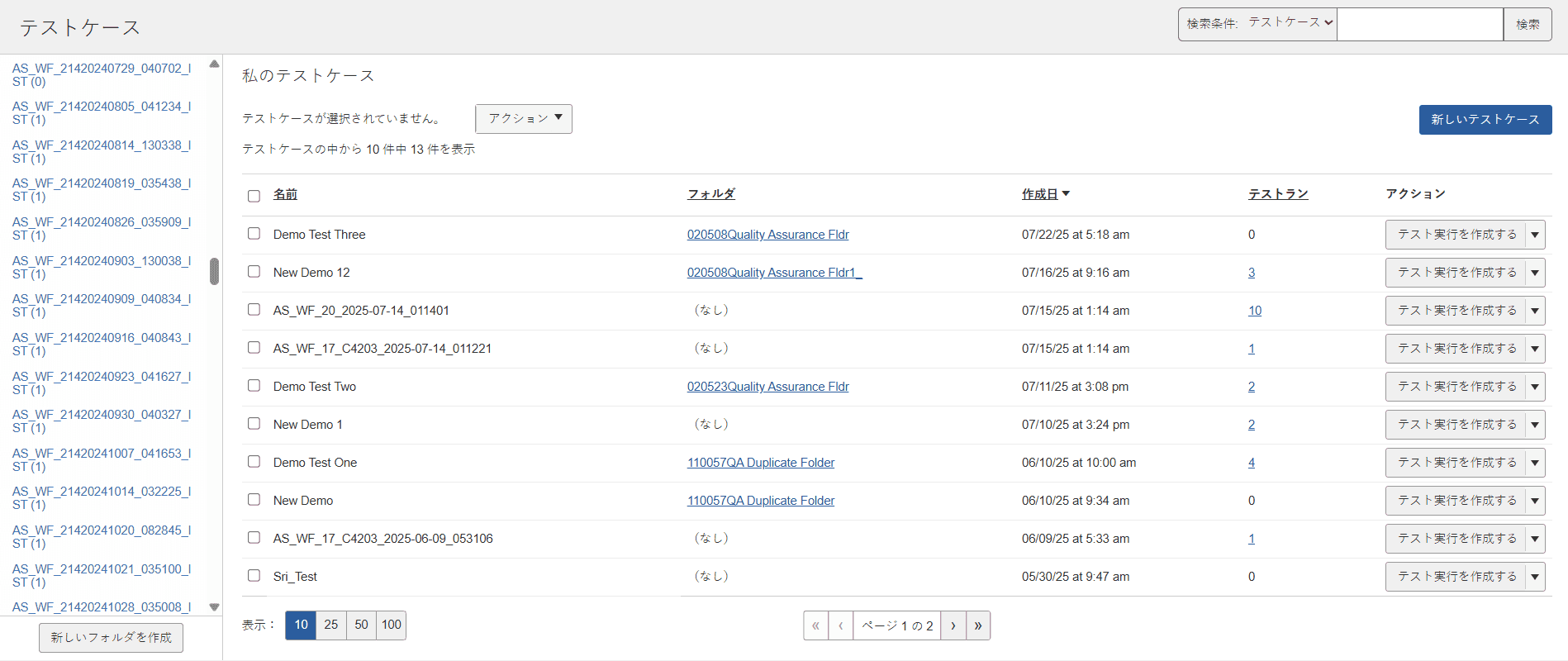Click the search text input field
The height and width of the screenshot is (661, 1568).
point(1419,24)
